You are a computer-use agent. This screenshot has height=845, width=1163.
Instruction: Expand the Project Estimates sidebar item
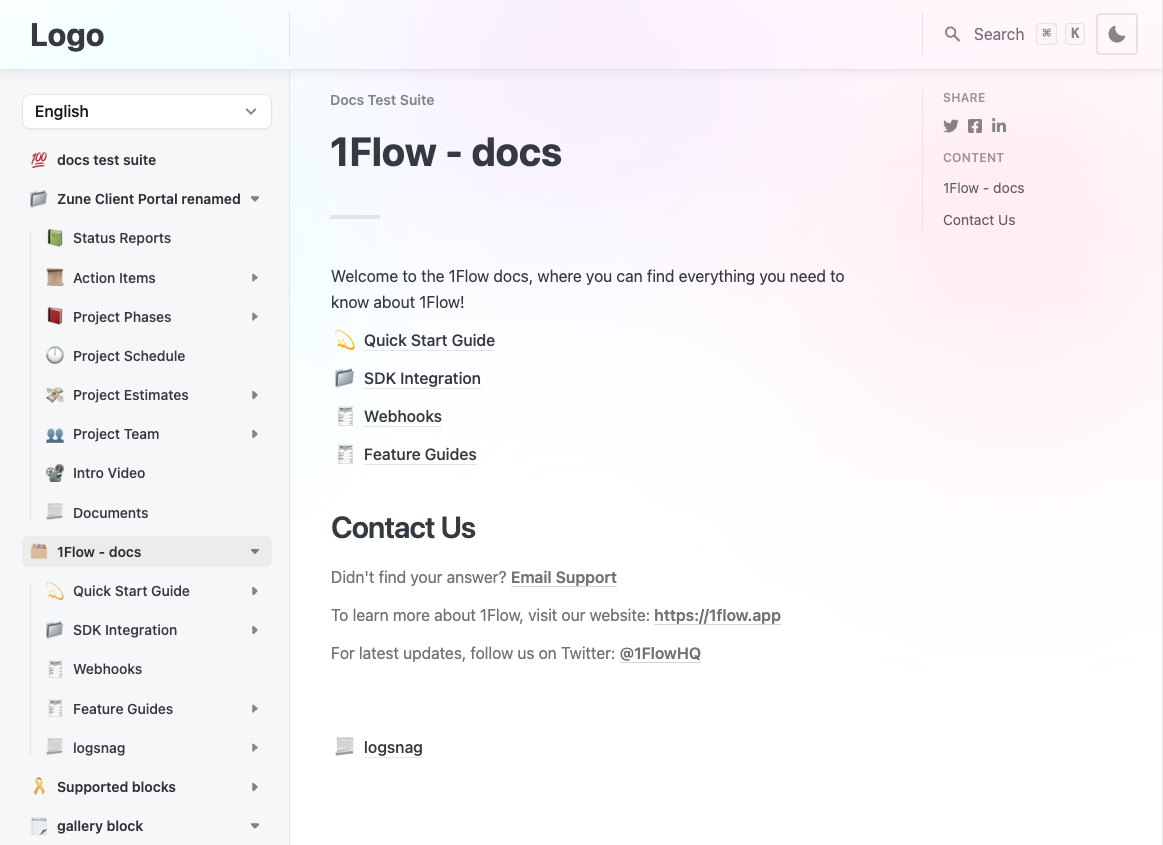[255, 395]
